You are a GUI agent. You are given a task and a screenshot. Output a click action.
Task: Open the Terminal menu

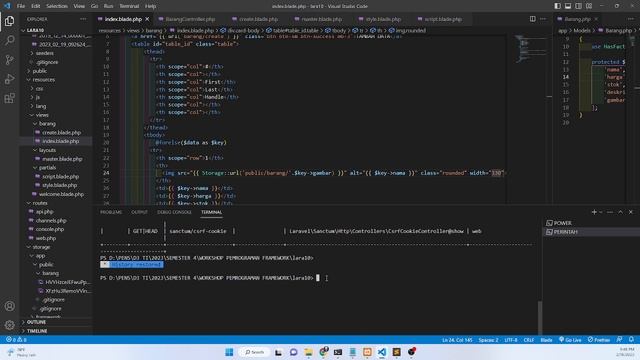point(129,6)
